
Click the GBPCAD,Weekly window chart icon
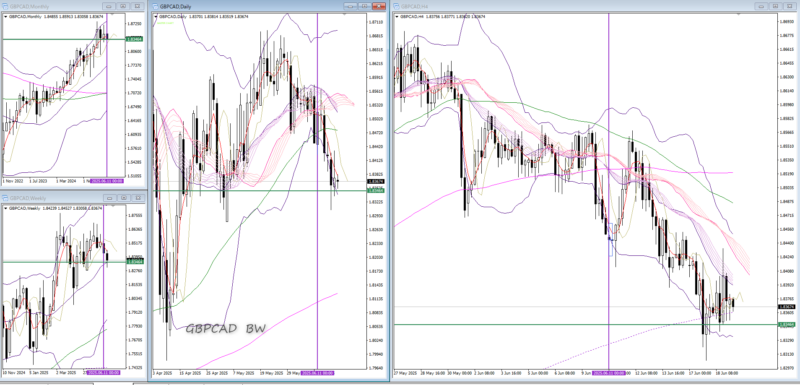tap(5, 197)
